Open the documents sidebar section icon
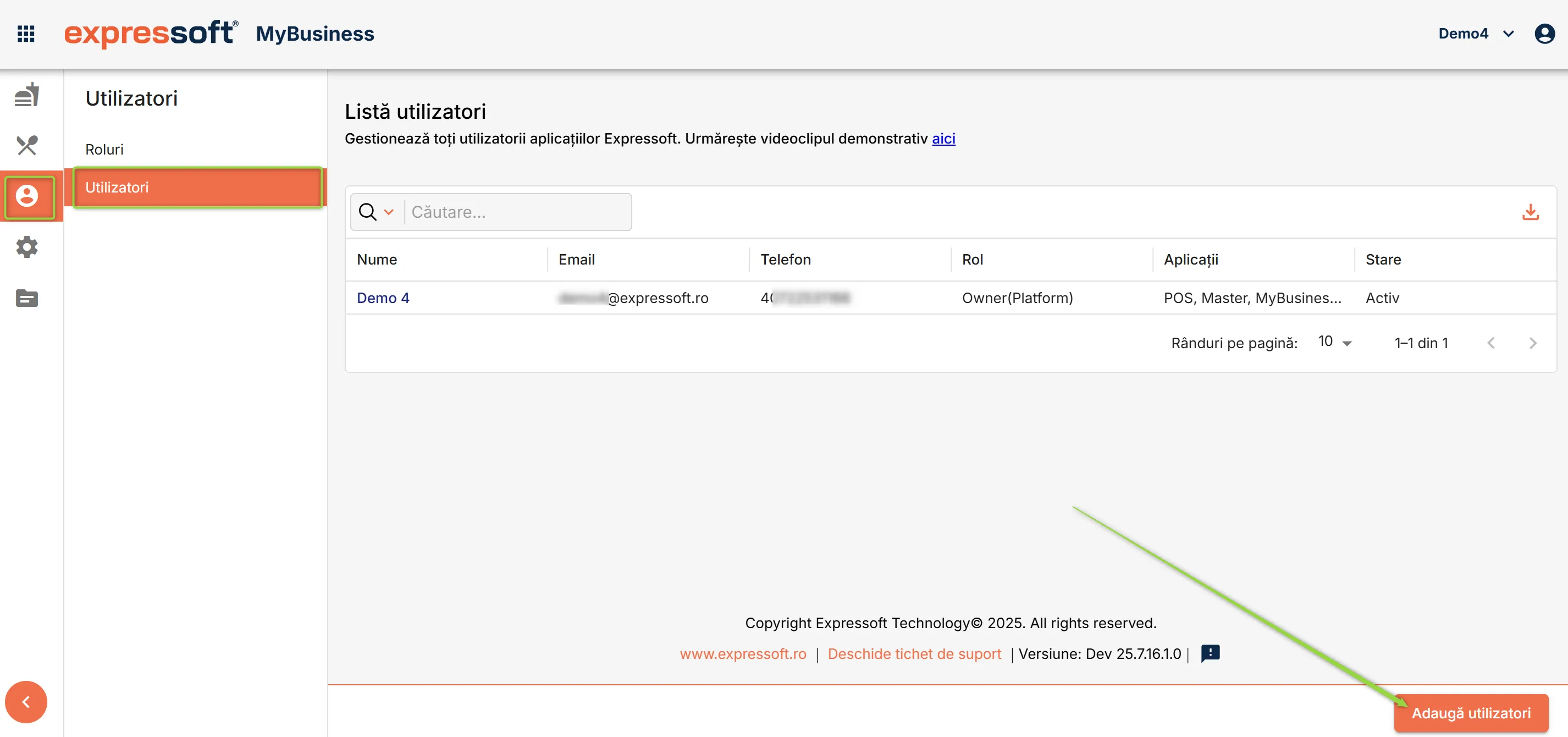1568x737 pixels. coord(27,298)
